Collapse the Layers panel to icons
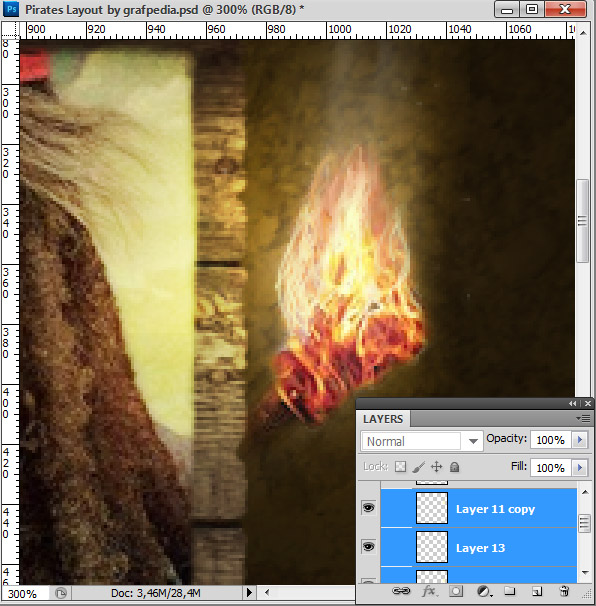This screenshot has width=596, height=606. (x=572, y=403)
